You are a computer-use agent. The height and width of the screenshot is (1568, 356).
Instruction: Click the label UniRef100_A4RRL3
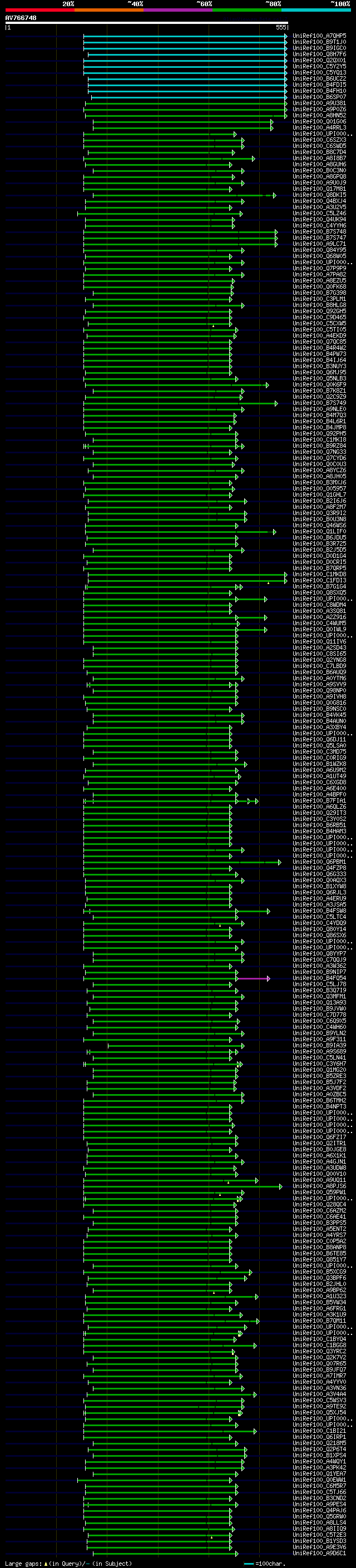click(x=319, y=128)
